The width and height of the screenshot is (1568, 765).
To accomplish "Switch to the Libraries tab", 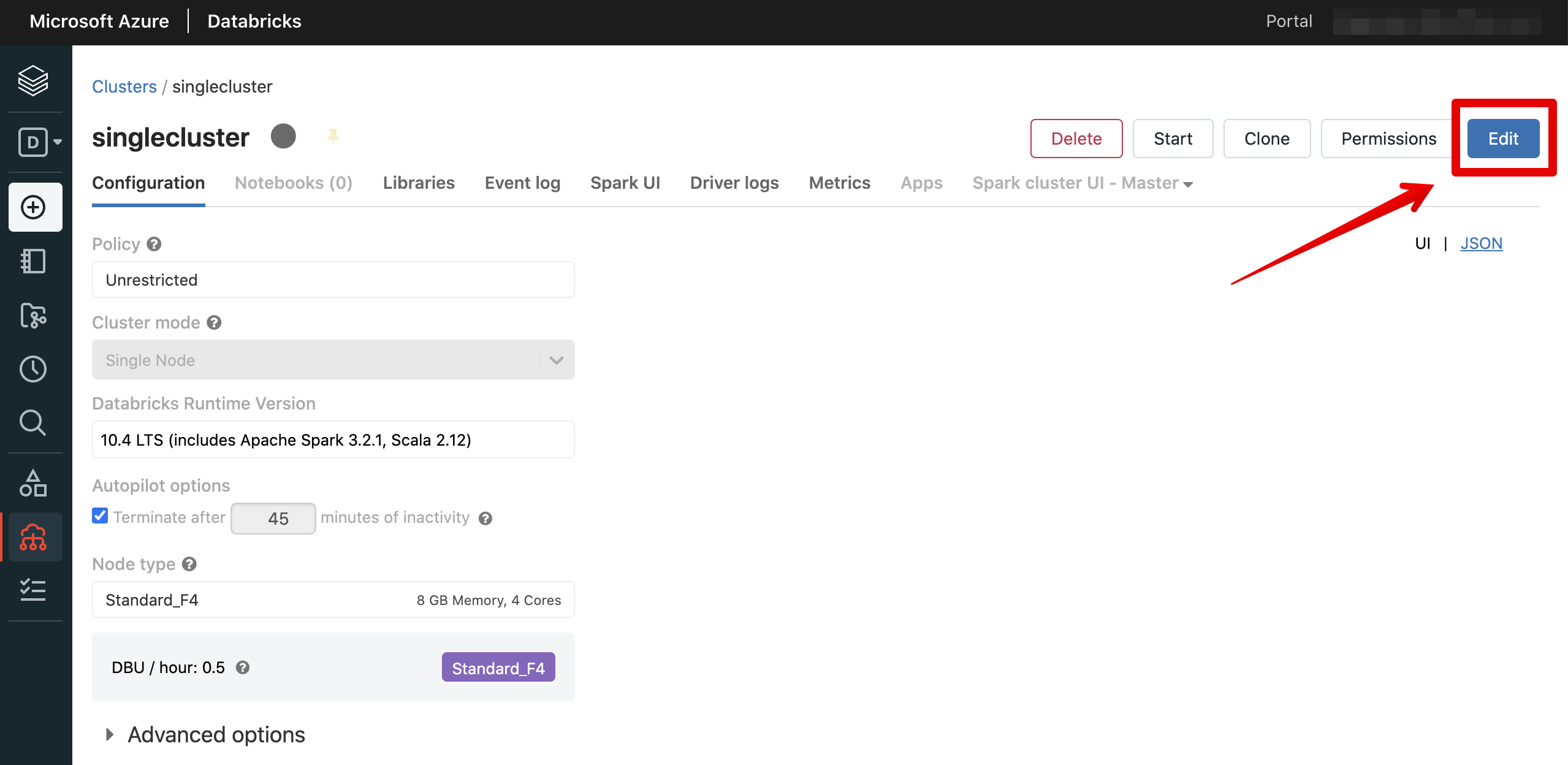I will (x=419, y=183).
